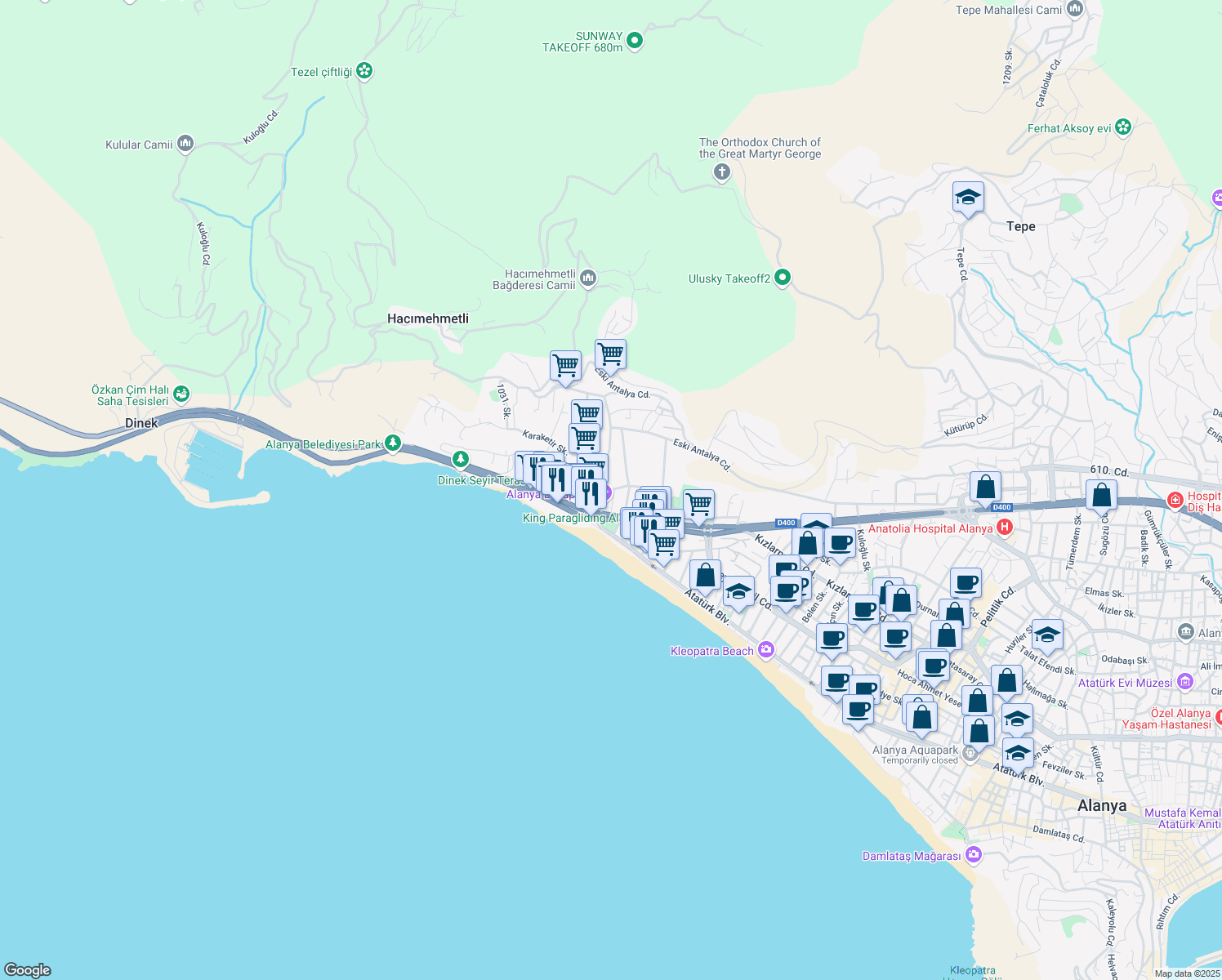This screenshot has width=1222, height=980.
Task: Click the Google logo
Action: pos(28,970)
